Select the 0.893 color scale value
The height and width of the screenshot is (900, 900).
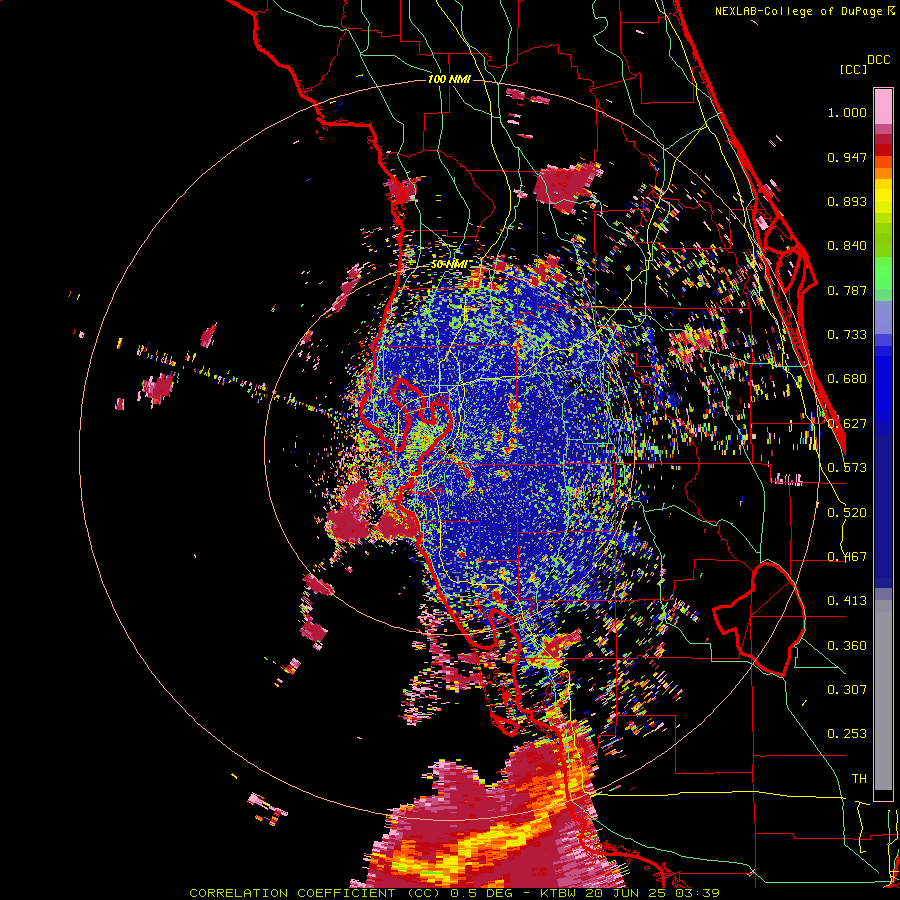847,201
